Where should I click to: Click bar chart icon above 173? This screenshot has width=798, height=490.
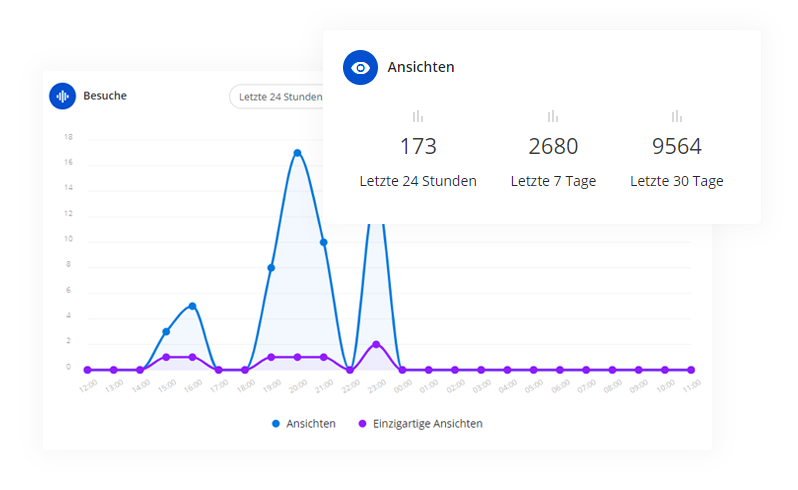click(x=418, y=116)
